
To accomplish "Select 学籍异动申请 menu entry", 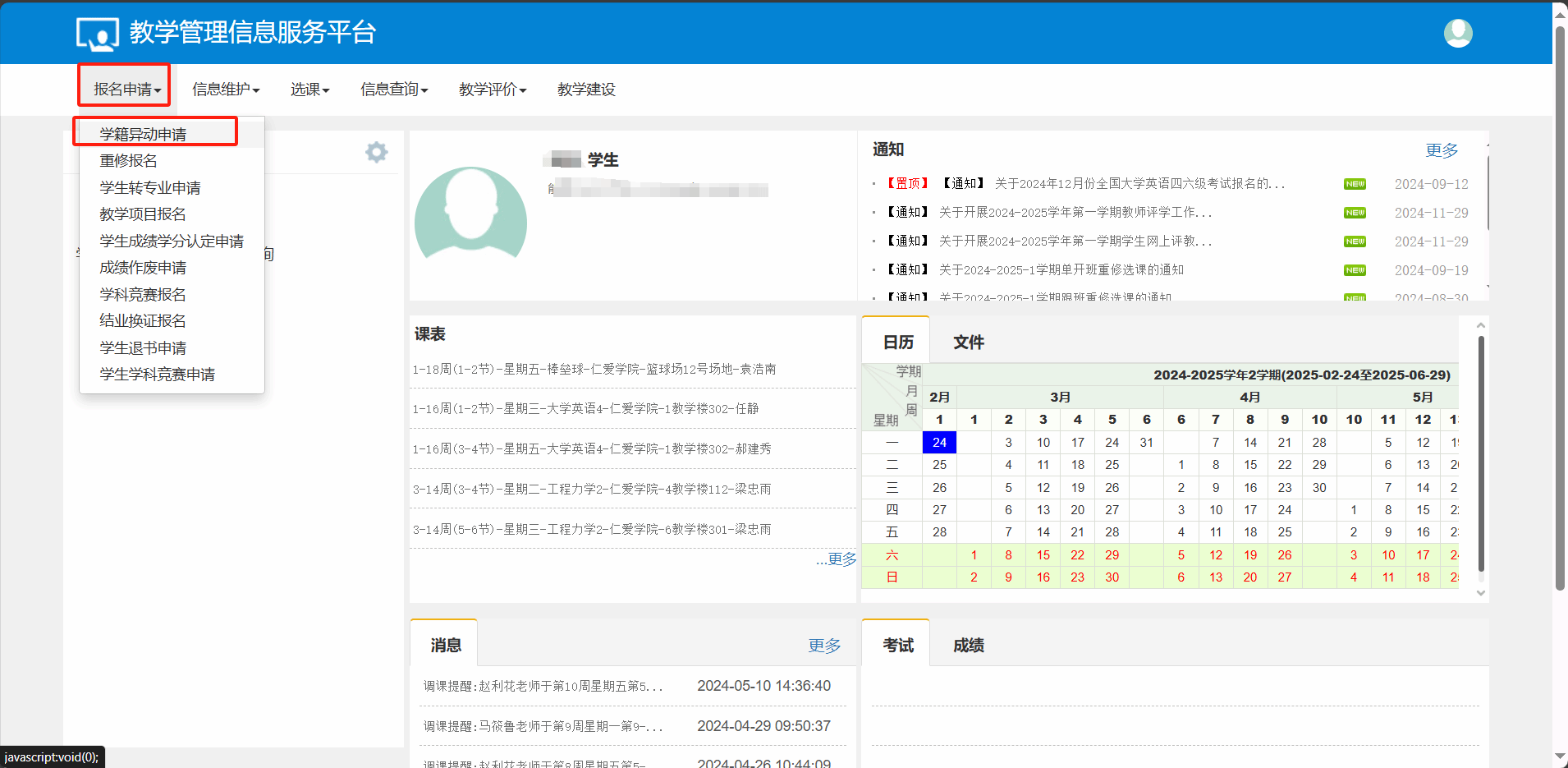I will 143,134.
